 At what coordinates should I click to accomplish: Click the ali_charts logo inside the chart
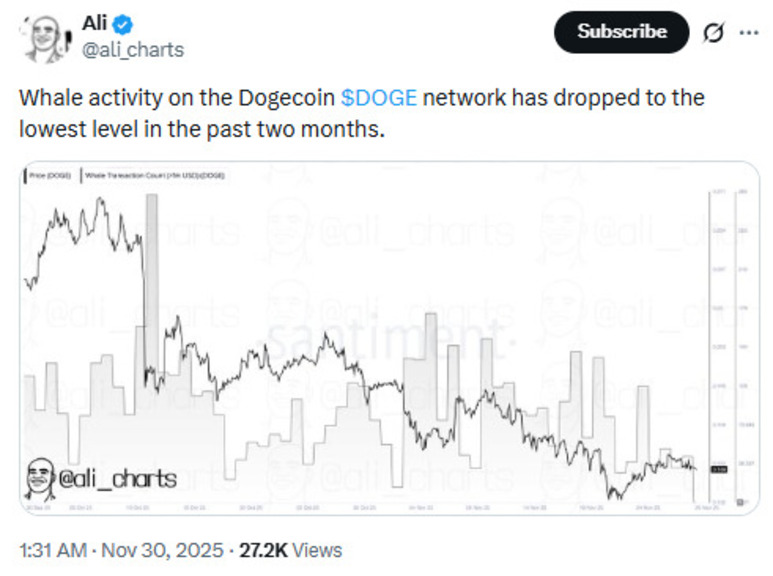(x=100, y=478)
